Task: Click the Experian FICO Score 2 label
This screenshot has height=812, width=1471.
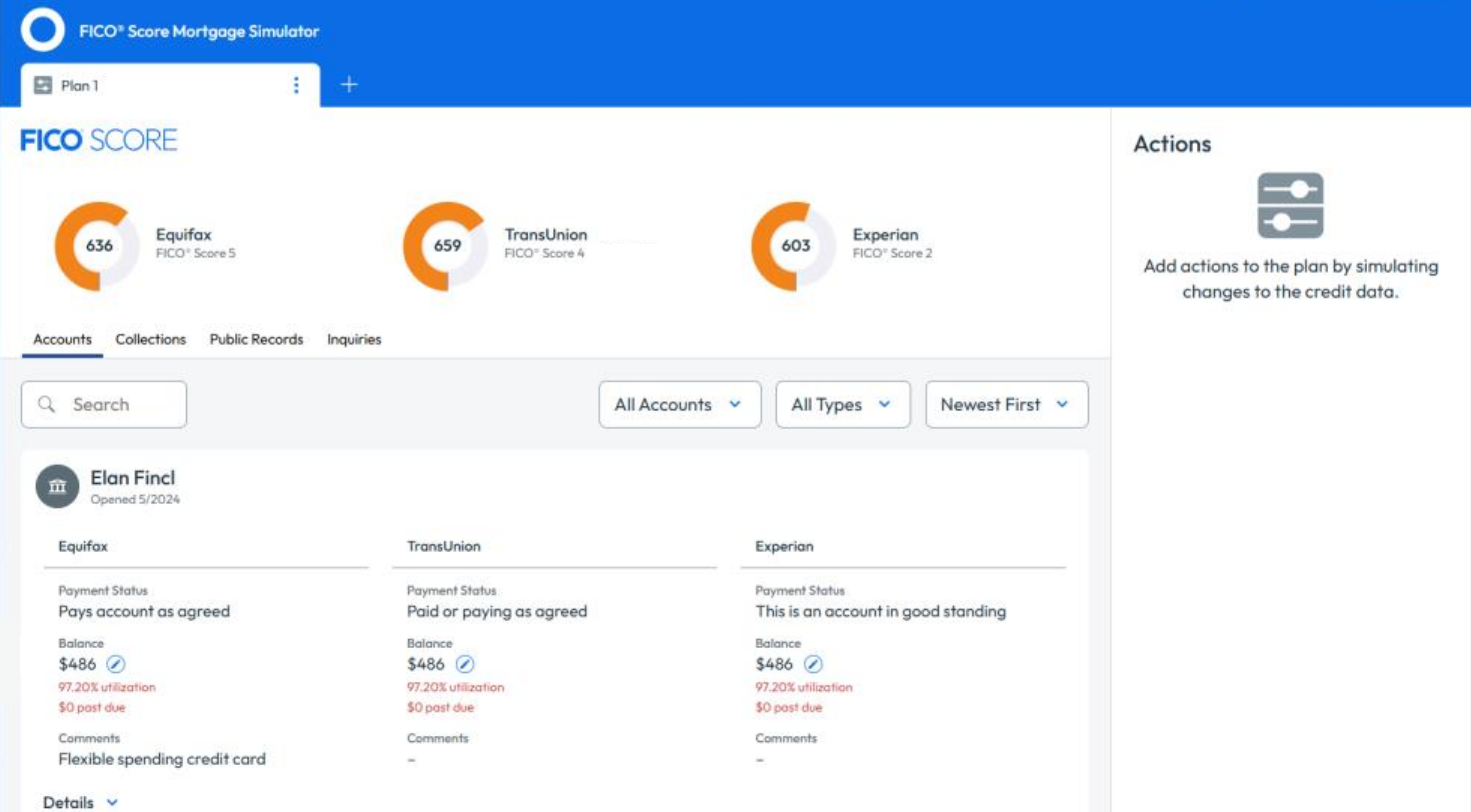Action: pyautogui.click(x=893, y=254)
